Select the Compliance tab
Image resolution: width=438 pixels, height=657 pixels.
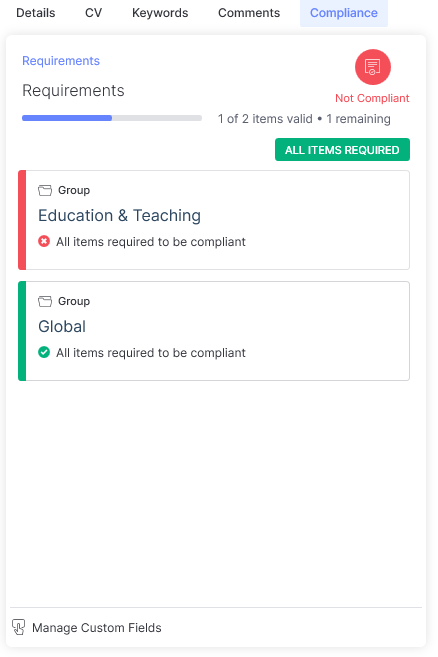click(x=344, y=13)
